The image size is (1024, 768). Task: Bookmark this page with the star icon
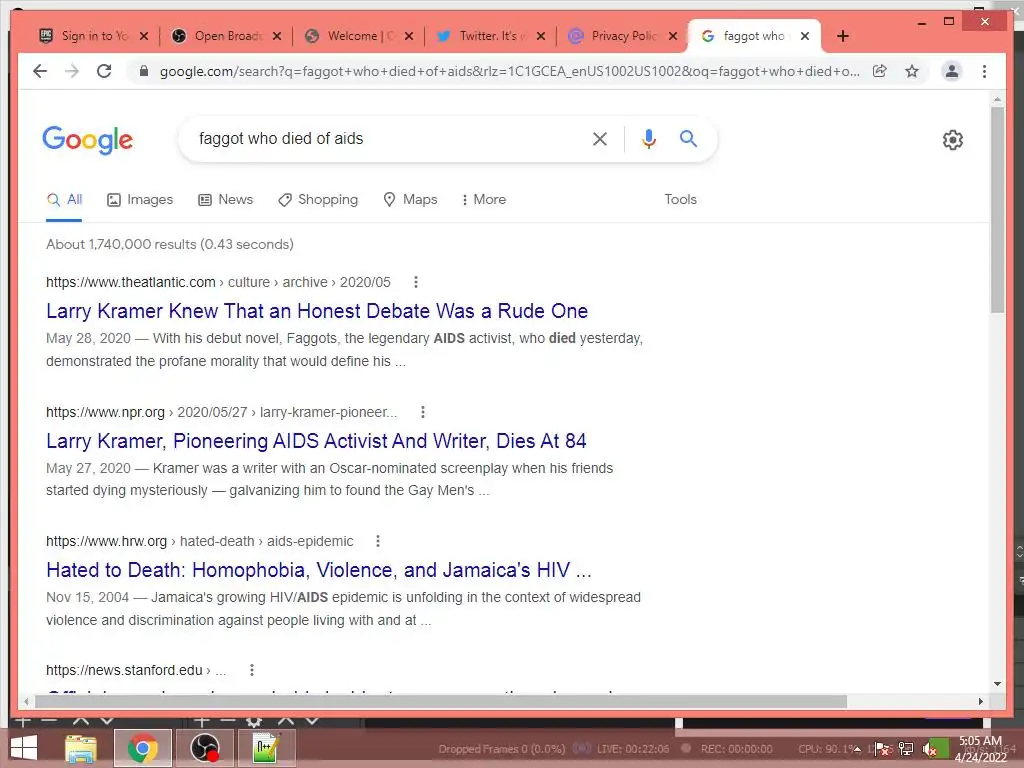pyautogui.click(x=912, y=71)
